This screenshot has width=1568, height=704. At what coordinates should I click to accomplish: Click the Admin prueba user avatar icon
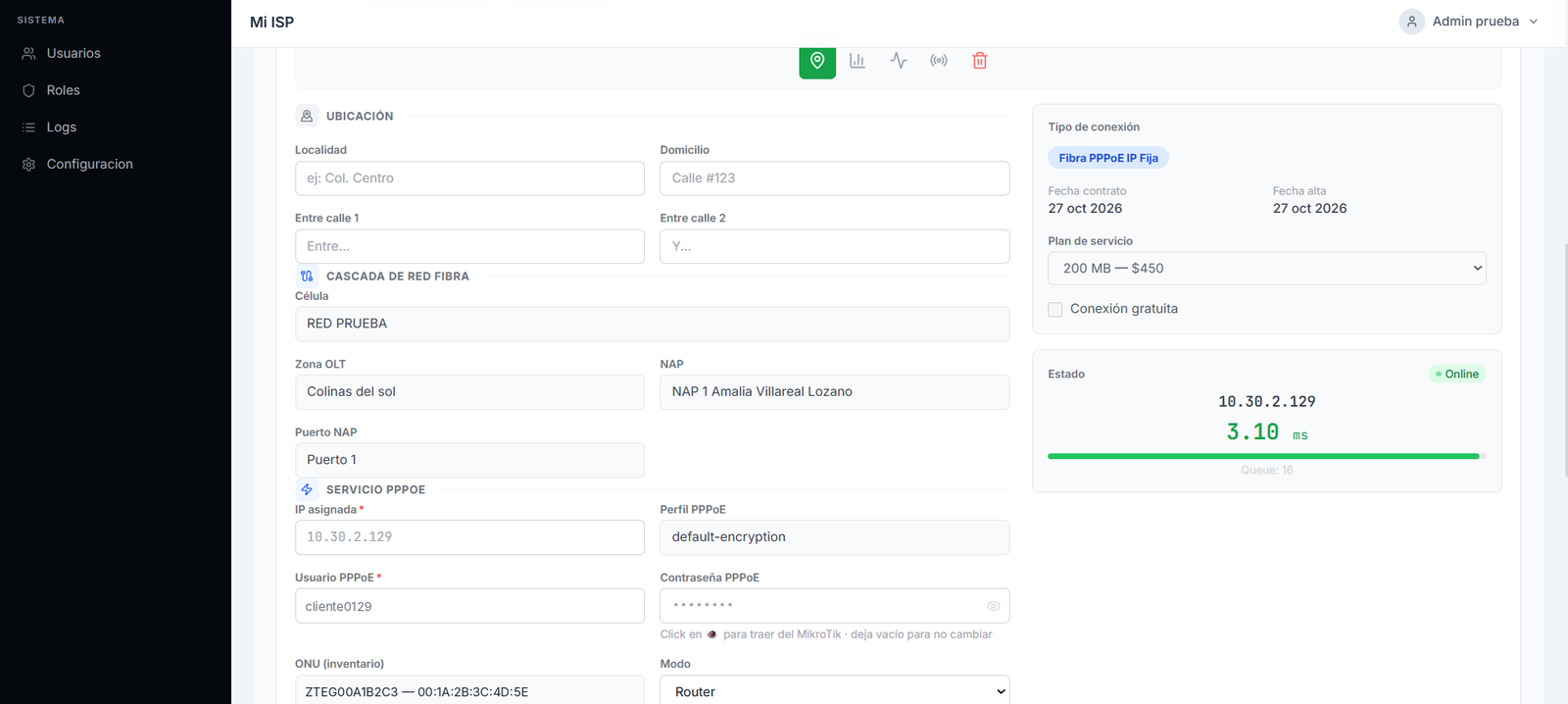[x=1411, y=22]
